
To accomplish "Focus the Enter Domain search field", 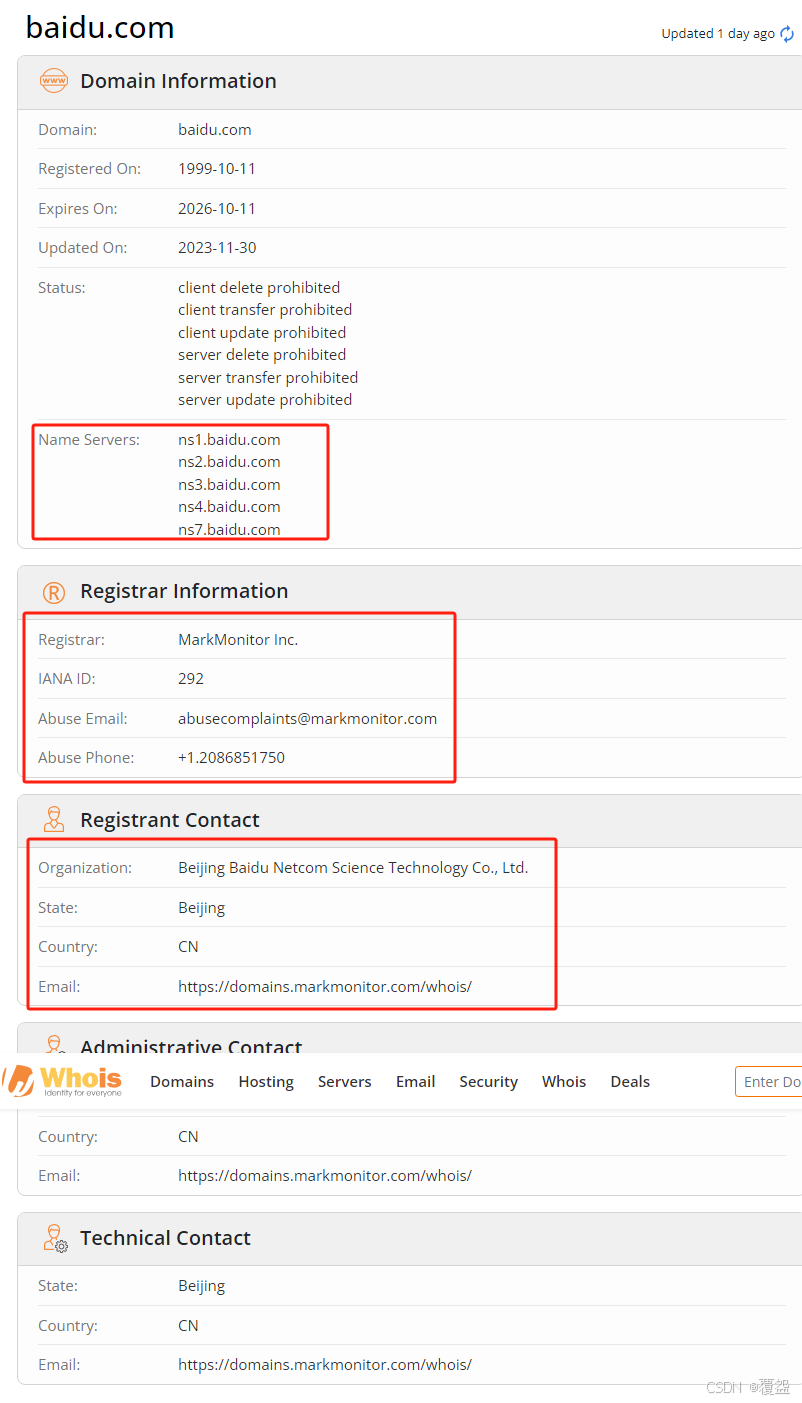I will (x=769, y=1082).
